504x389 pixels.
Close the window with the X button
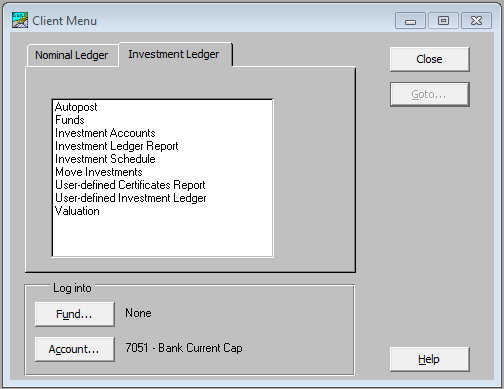[x=476, y=21]
